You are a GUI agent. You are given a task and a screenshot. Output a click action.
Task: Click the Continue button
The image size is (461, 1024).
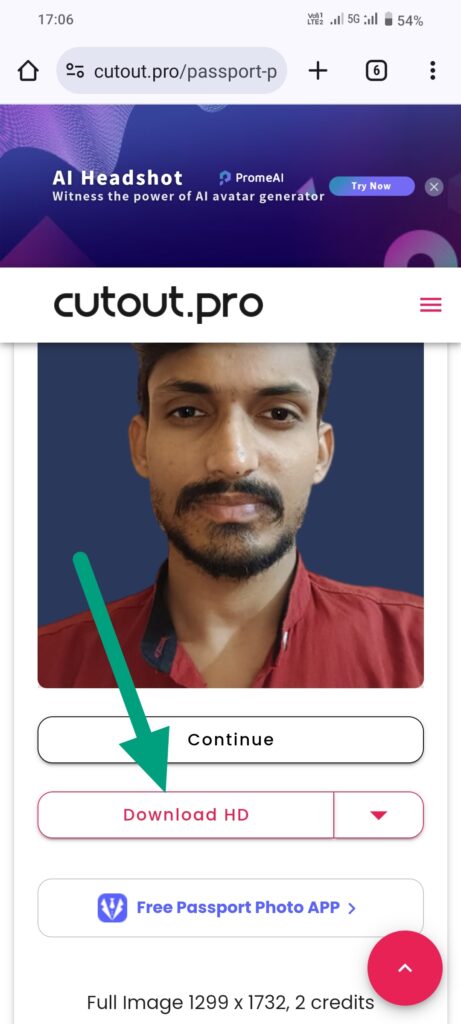[230, 739]
